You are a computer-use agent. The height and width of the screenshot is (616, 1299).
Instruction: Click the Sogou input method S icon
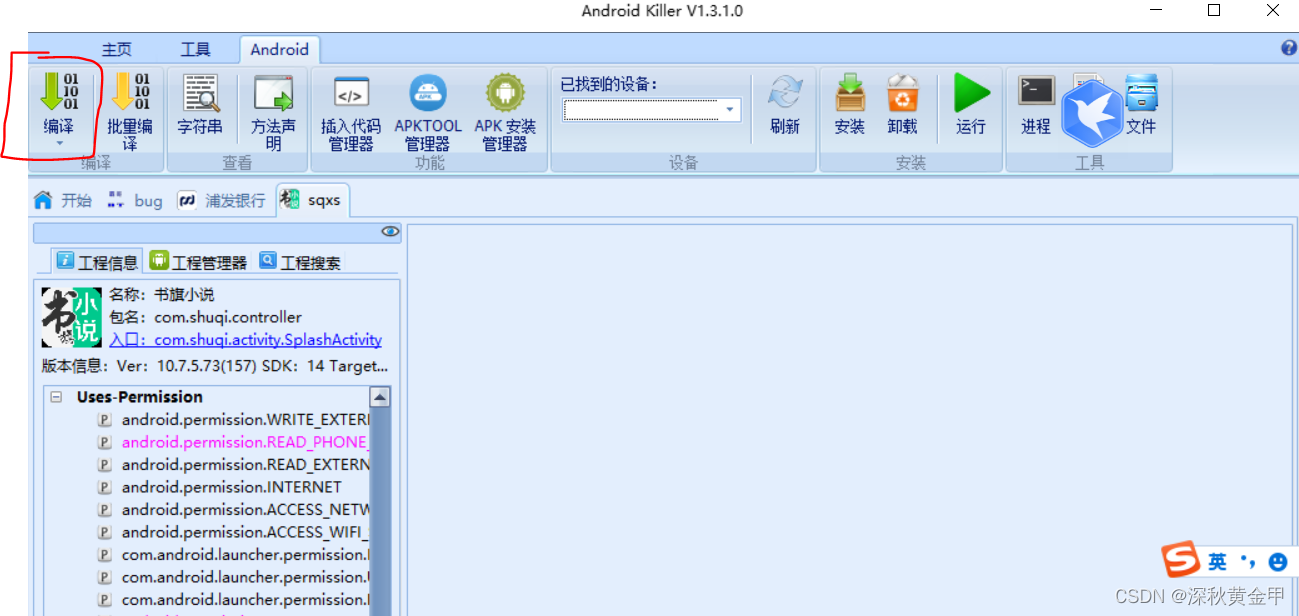1181,561
